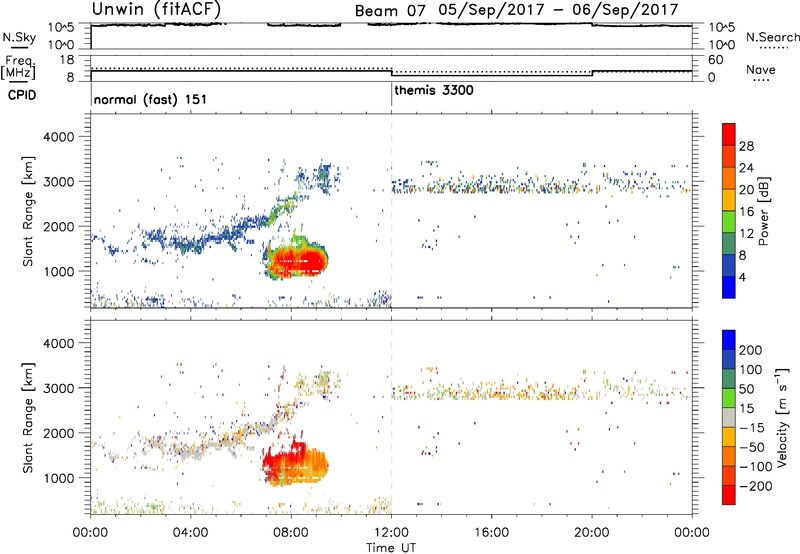Screen dimensions: 800x554
Task: Click the '16' Power color bar label
Action: (746, 212)
